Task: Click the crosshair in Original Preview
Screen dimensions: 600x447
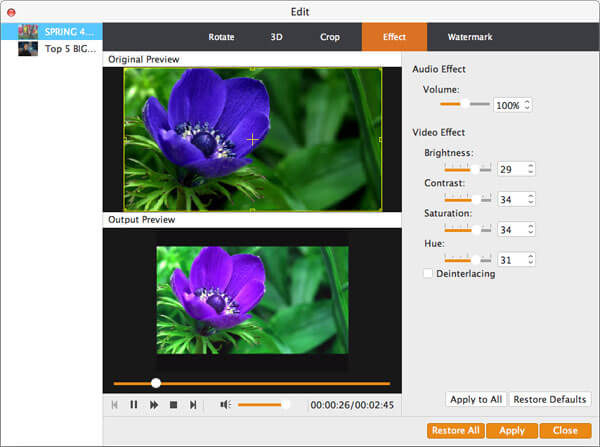Action: pyautogui.click(x=252, y=140)
